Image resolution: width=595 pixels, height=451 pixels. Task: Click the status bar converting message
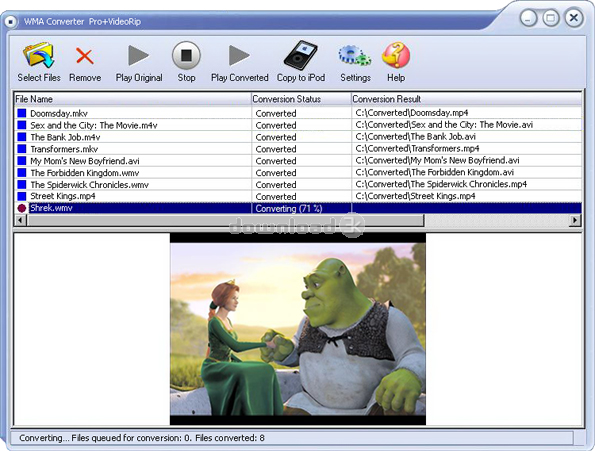coord(142,438)
